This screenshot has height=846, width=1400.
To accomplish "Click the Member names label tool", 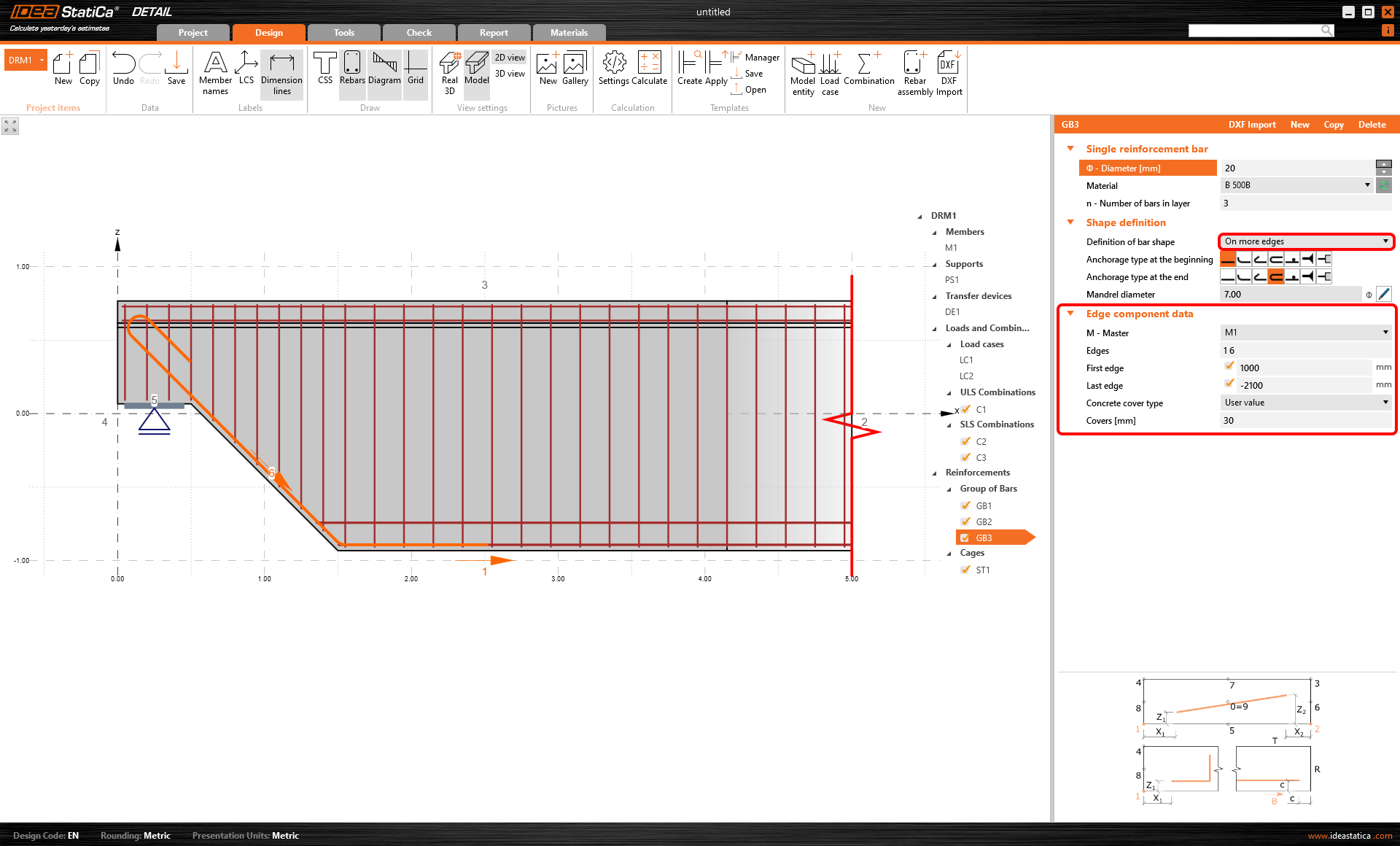I will click(214, 73).
